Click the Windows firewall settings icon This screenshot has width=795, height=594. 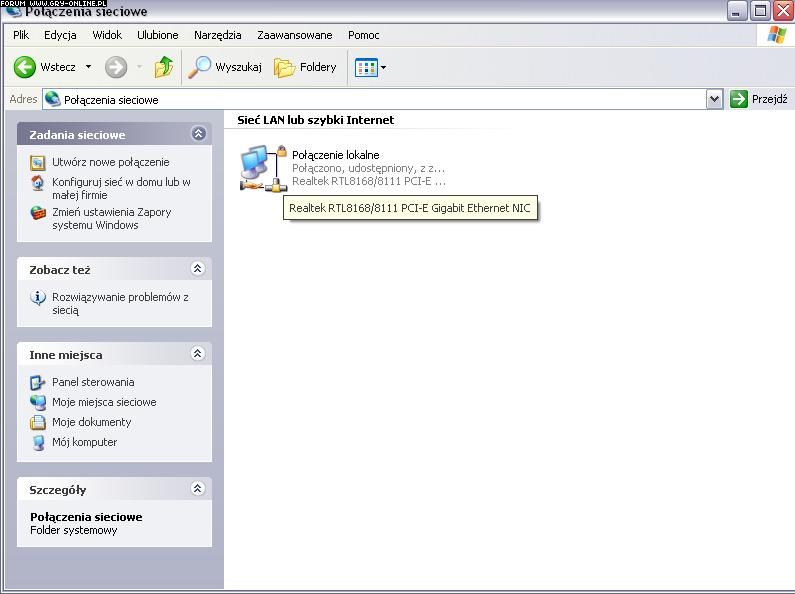[38, 213]
